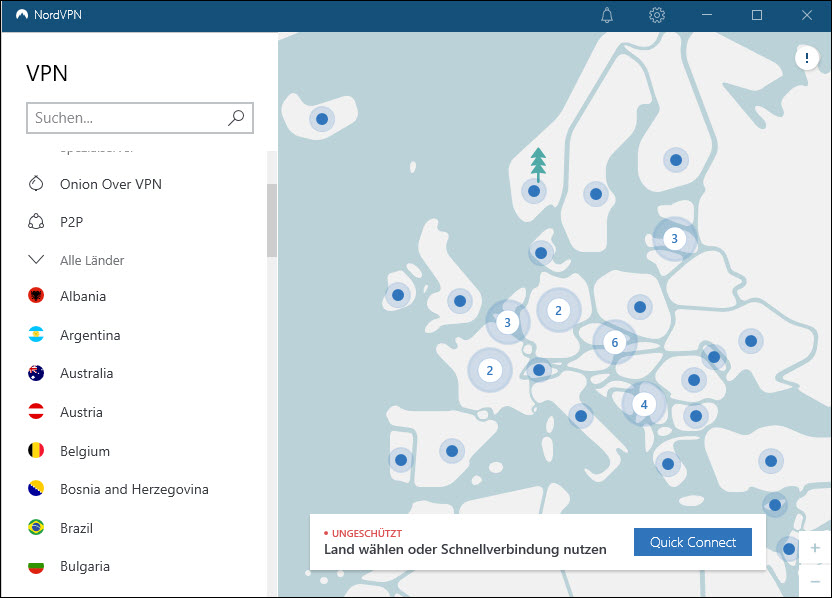Select Argentina from the country list
Viewport: 832px width, 598px height.
90,335
